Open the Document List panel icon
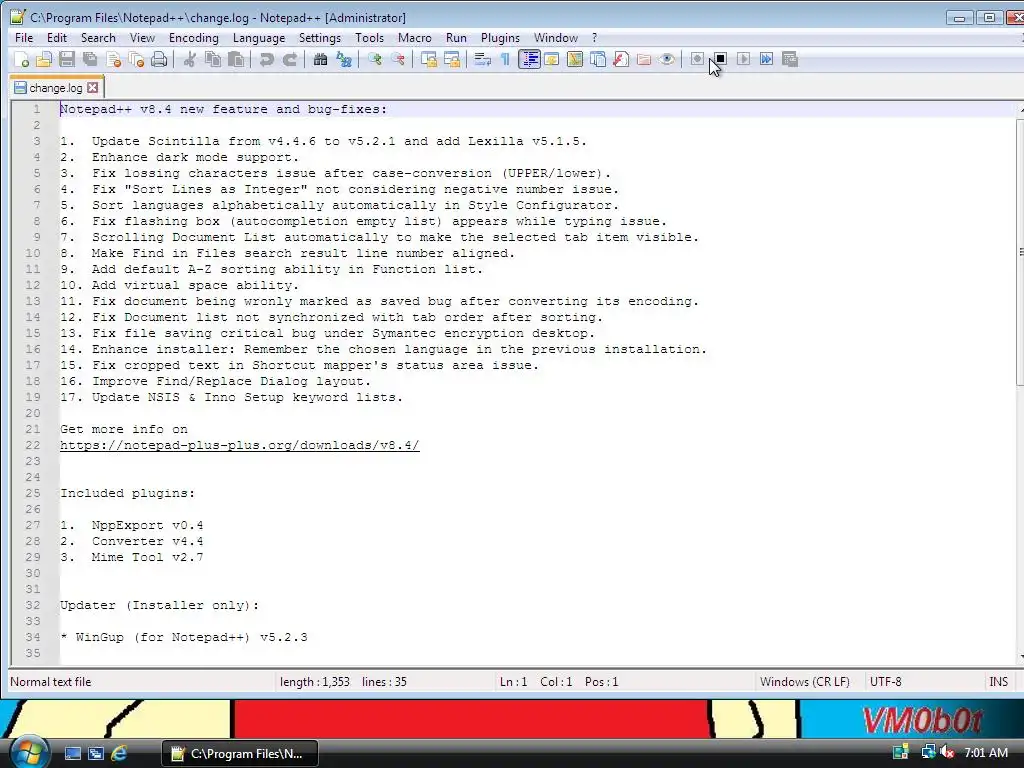Viewport: 1024px width, 768px height. click(598, 60)
